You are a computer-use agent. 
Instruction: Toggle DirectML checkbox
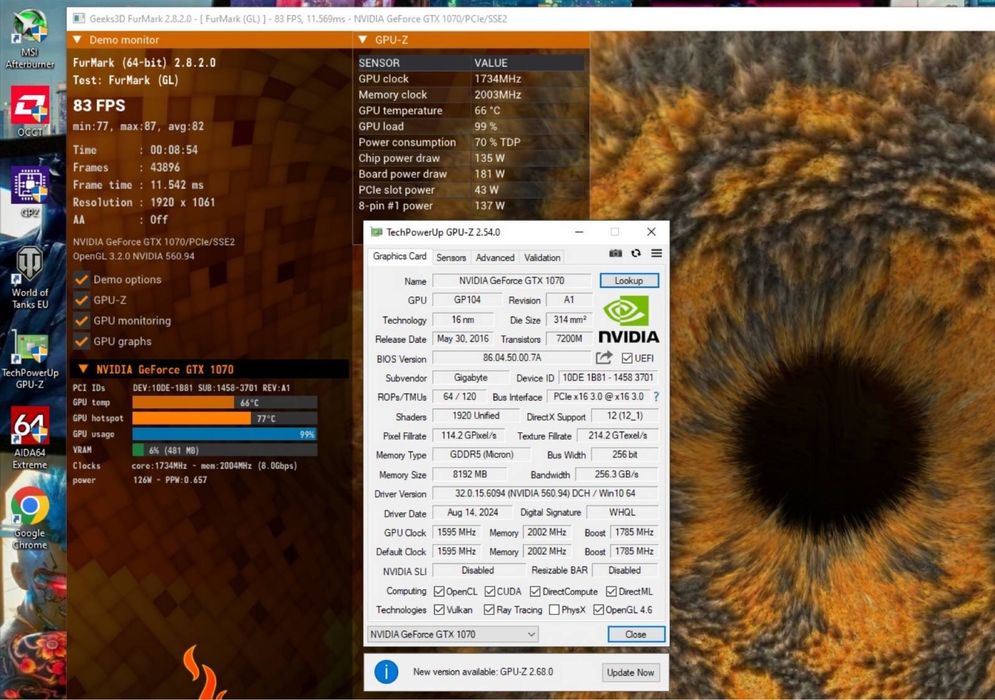pos(611,591)
